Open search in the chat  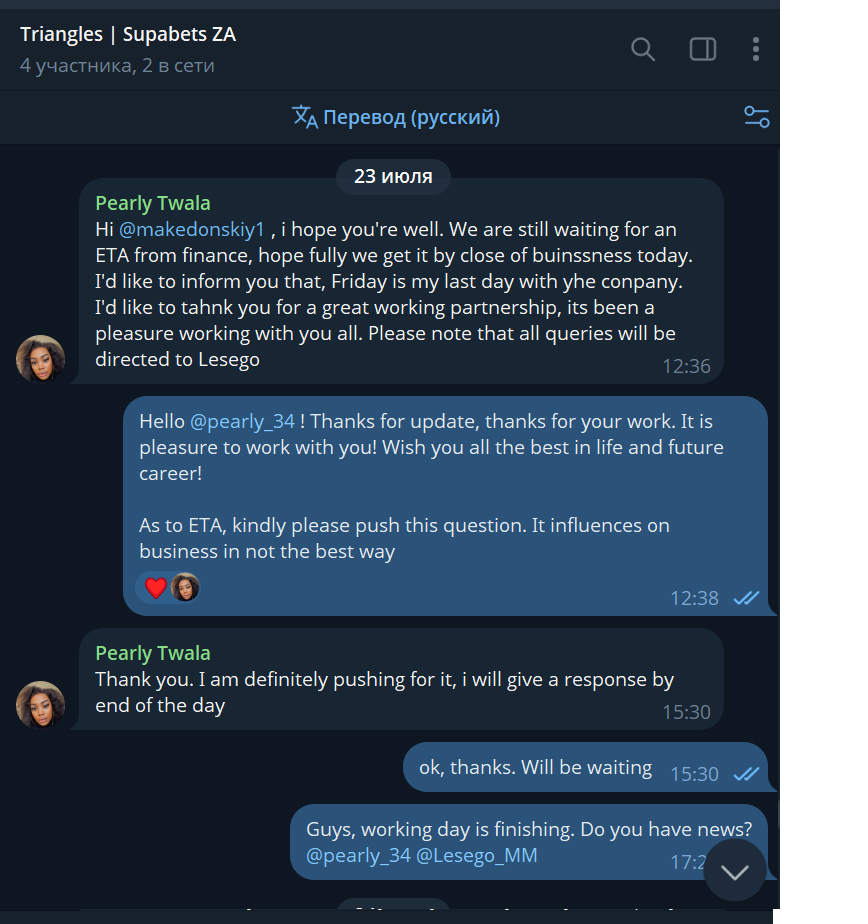click(643, 49)
